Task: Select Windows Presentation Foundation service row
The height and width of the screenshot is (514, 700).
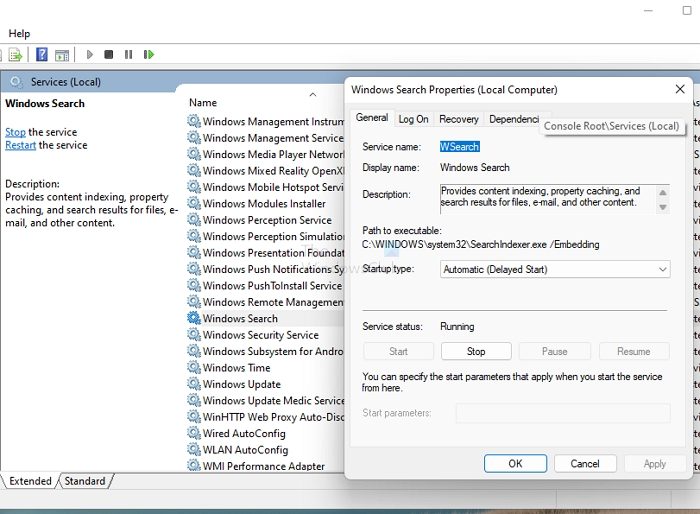Action: [x=266, y=253]
